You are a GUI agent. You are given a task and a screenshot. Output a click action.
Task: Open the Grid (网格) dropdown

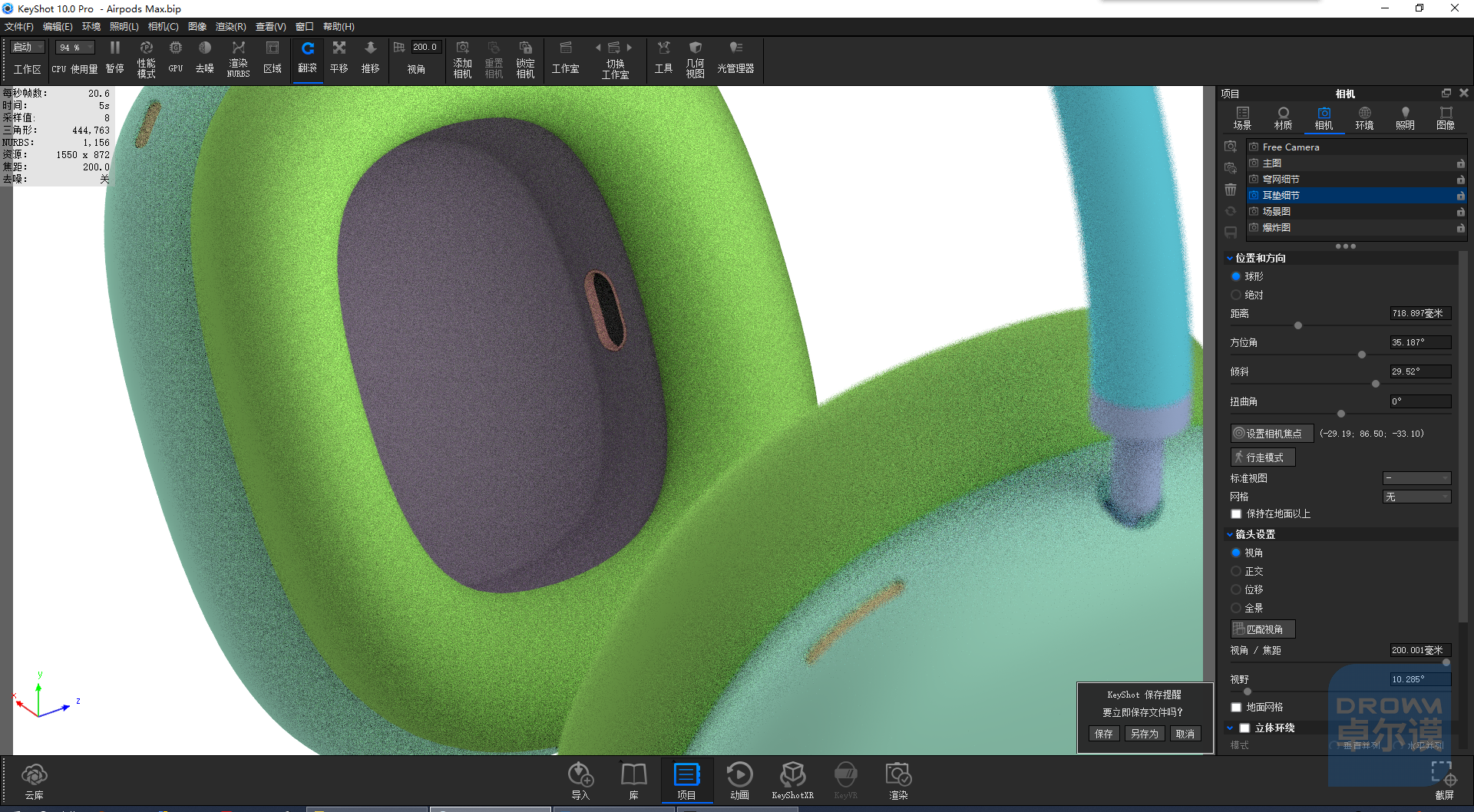pos(1416,497)
